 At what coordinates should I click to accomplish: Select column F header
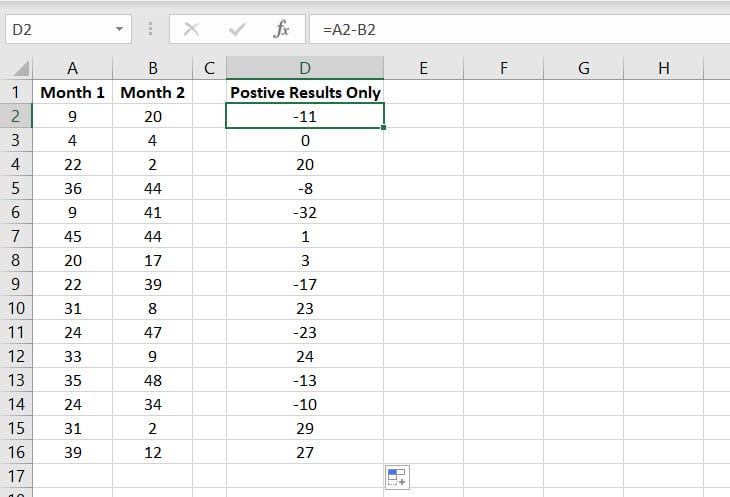tap(504, 68)
